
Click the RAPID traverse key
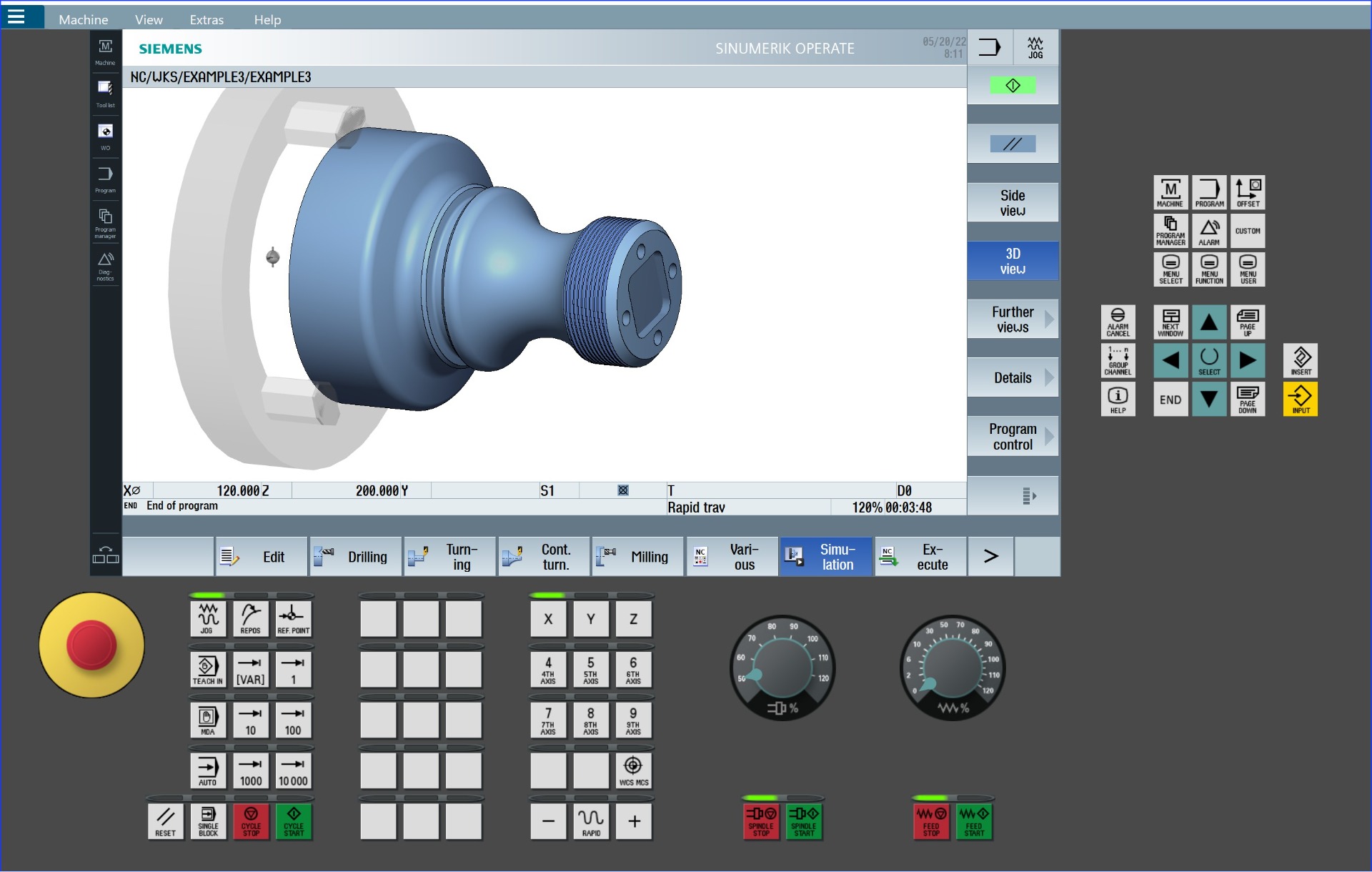(591, 822)
